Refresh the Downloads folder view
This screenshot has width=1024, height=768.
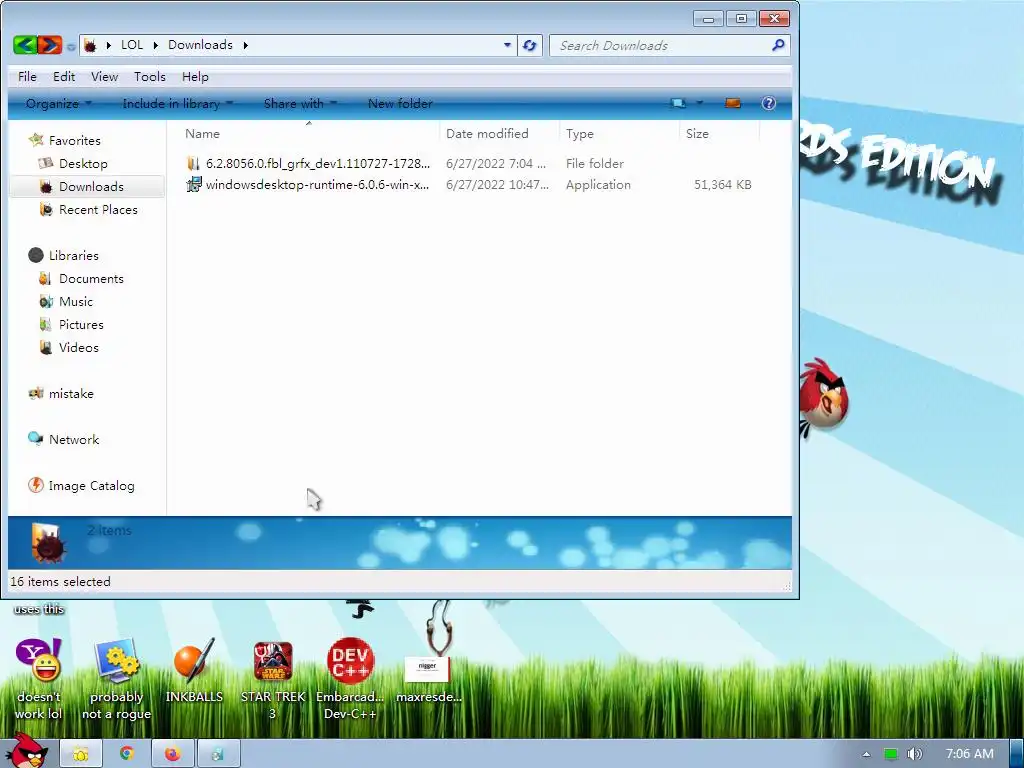530,45
